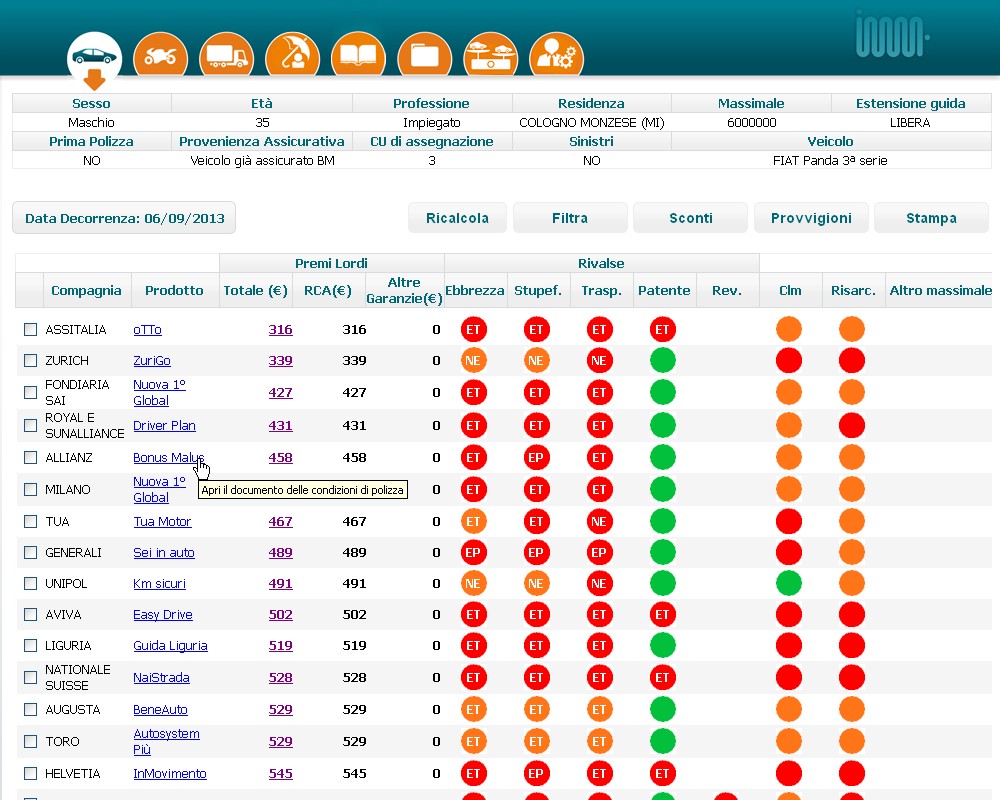This screenshot has height=800, width=1000.
Task: Open GENERALI total premium 489 link
Action: click(x=281, y=552)
